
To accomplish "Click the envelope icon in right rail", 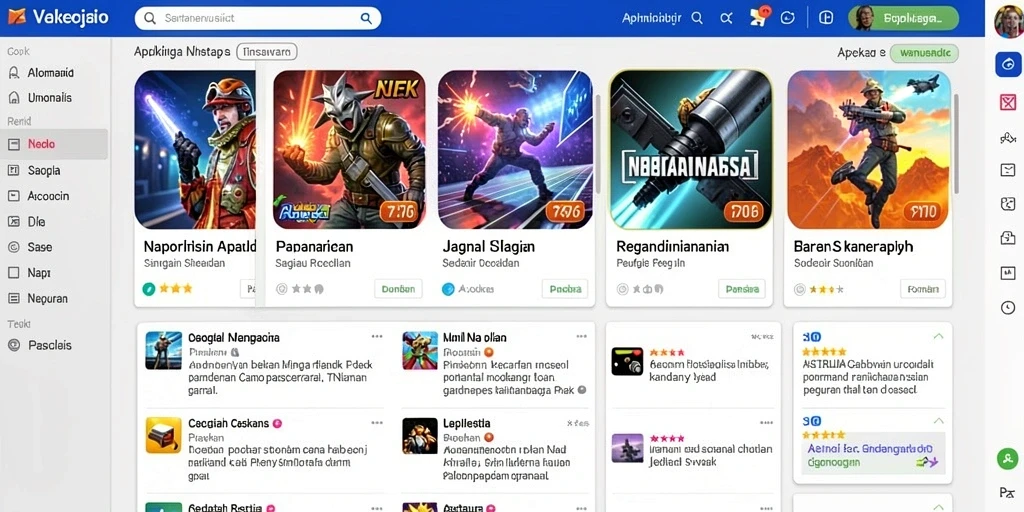I will click(x=1008, y=170).
